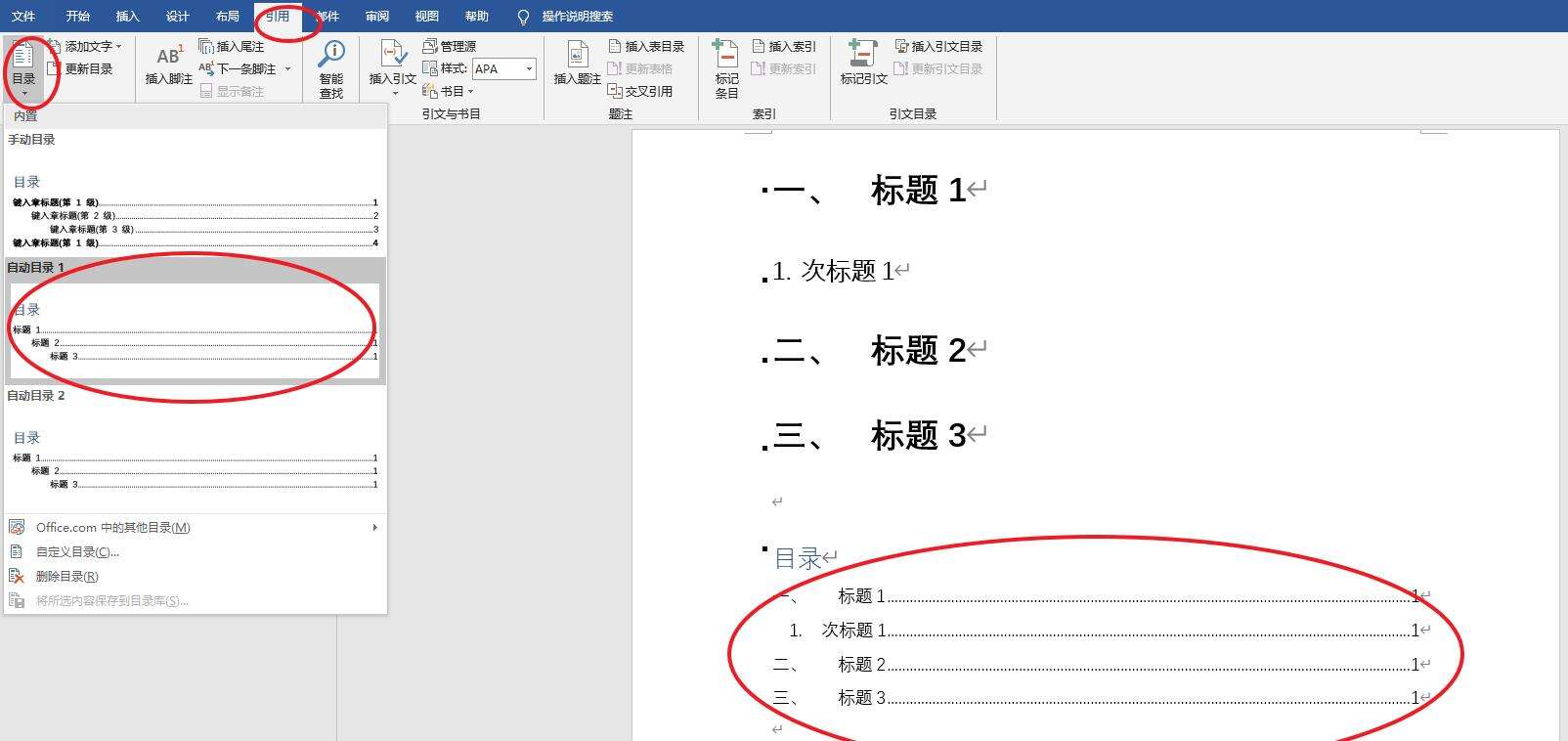Click 插入表目录 button
The height and width of the screenshot is (741, 1568).
646,46
